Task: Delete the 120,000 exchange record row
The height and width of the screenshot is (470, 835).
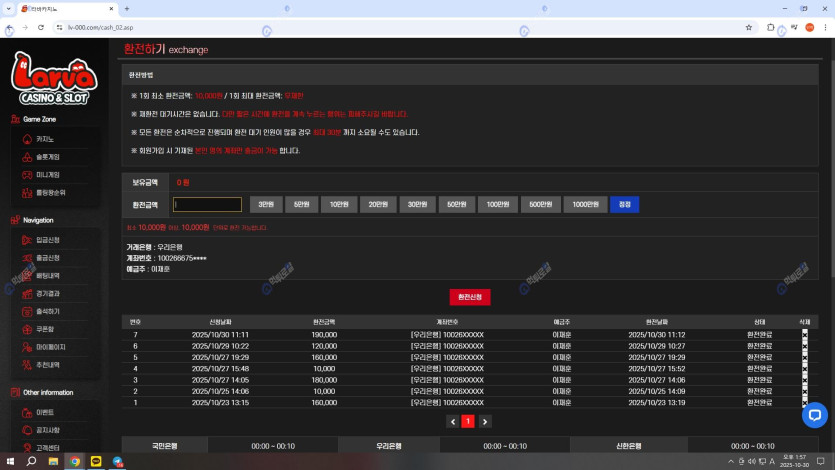Action: tap(805, 346)
